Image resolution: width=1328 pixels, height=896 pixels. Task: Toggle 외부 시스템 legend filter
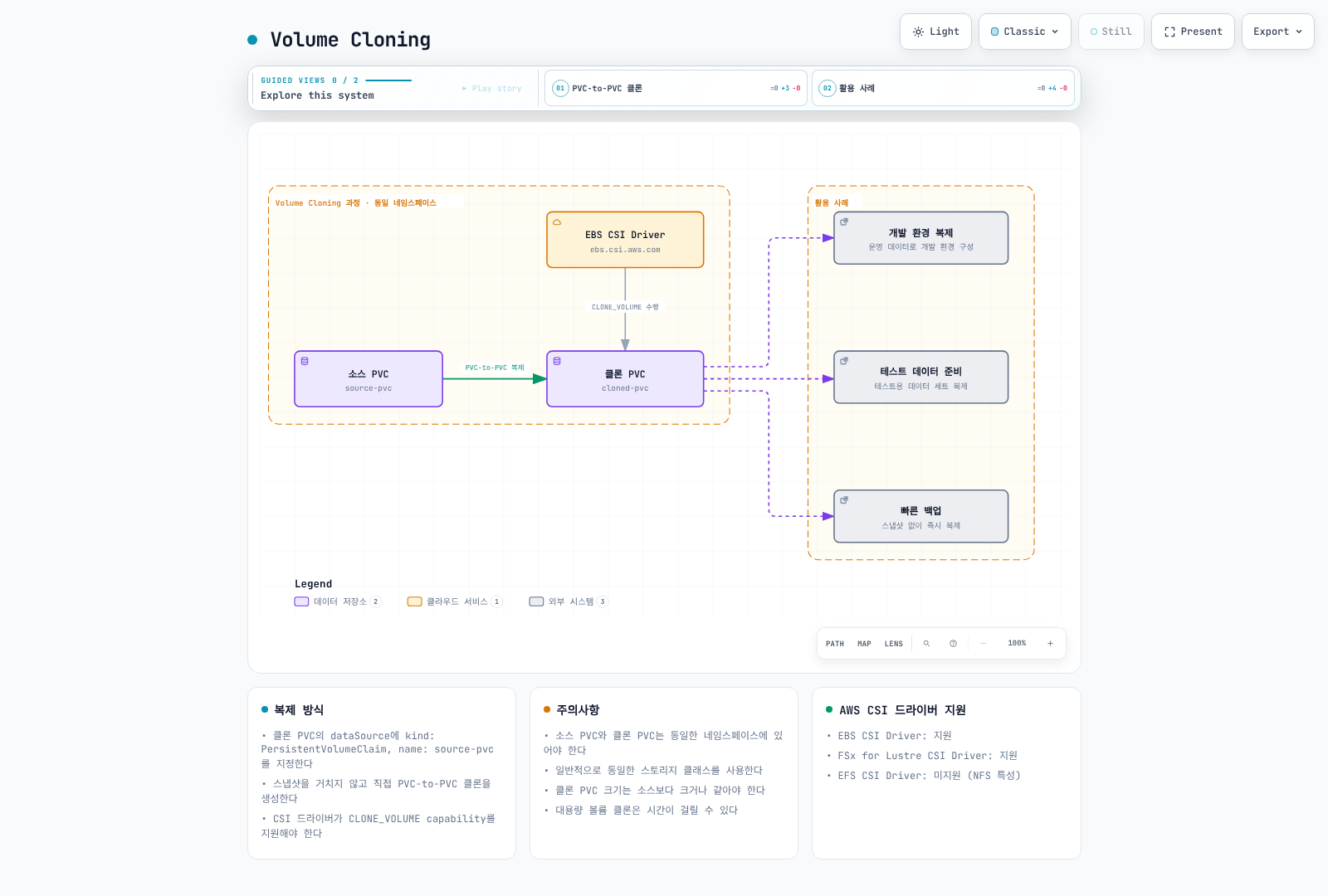[569, 601]
